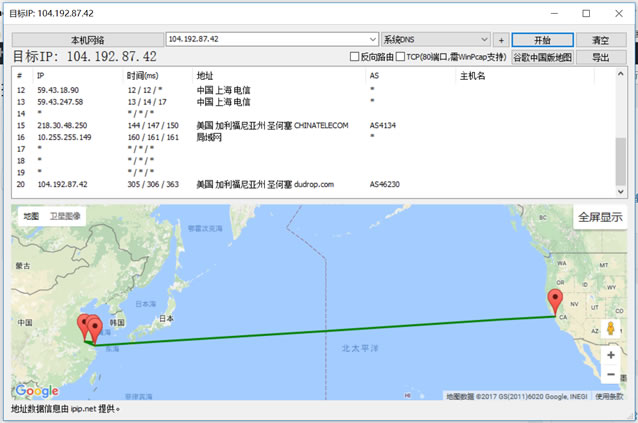Select hop 20 IP 104.192.87.42
This screenshot has width=638, height=423.
click(x=62, y=184)
